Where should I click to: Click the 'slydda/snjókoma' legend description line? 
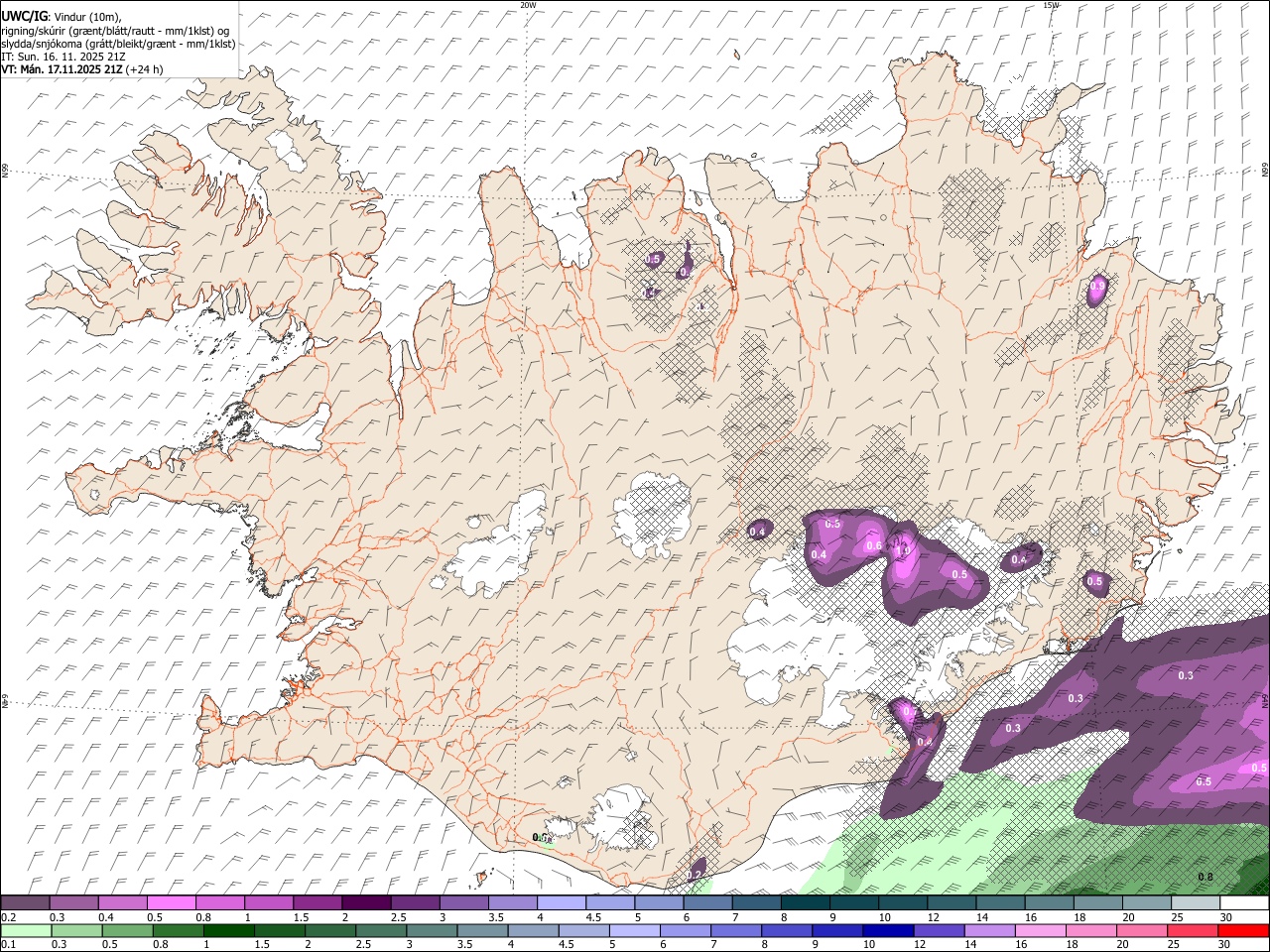[x=118, y=44]
